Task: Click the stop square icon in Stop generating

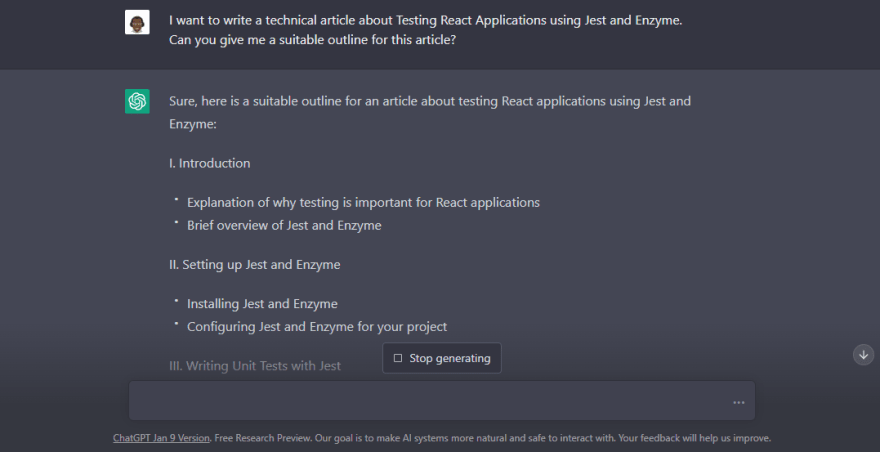Action: pos(398,358)
